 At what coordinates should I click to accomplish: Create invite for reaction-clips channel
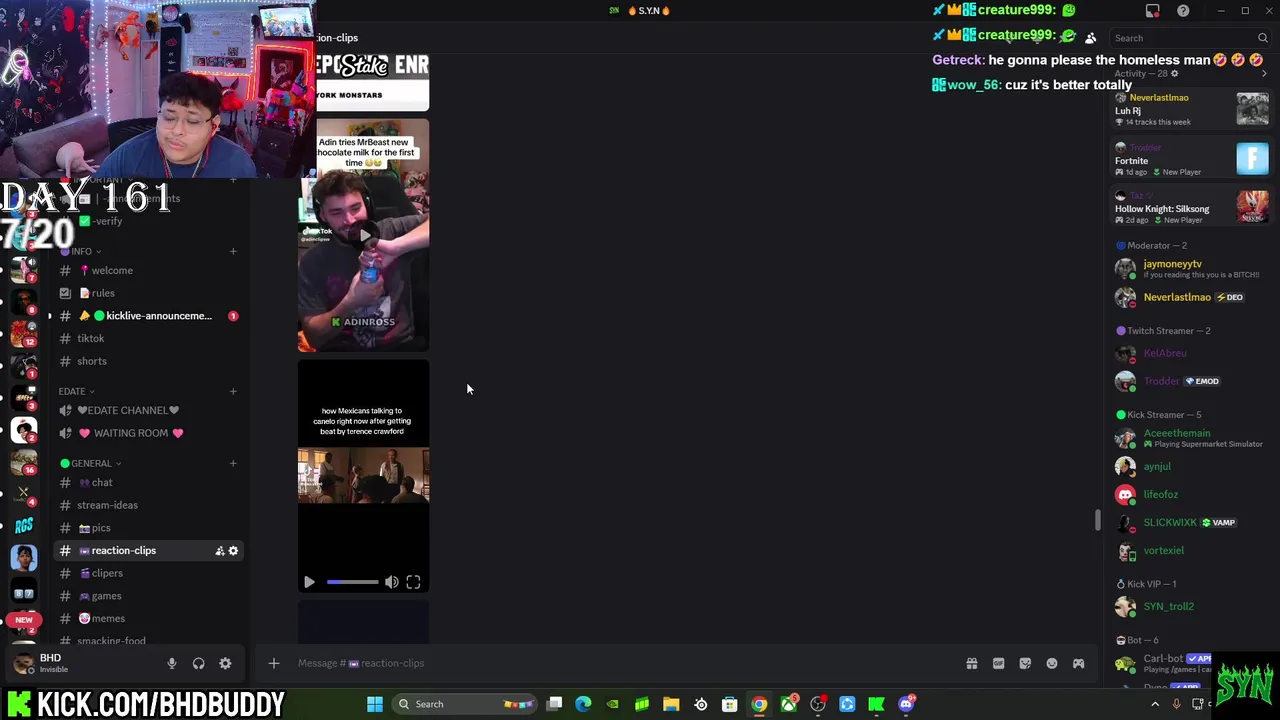coord(219,551)
